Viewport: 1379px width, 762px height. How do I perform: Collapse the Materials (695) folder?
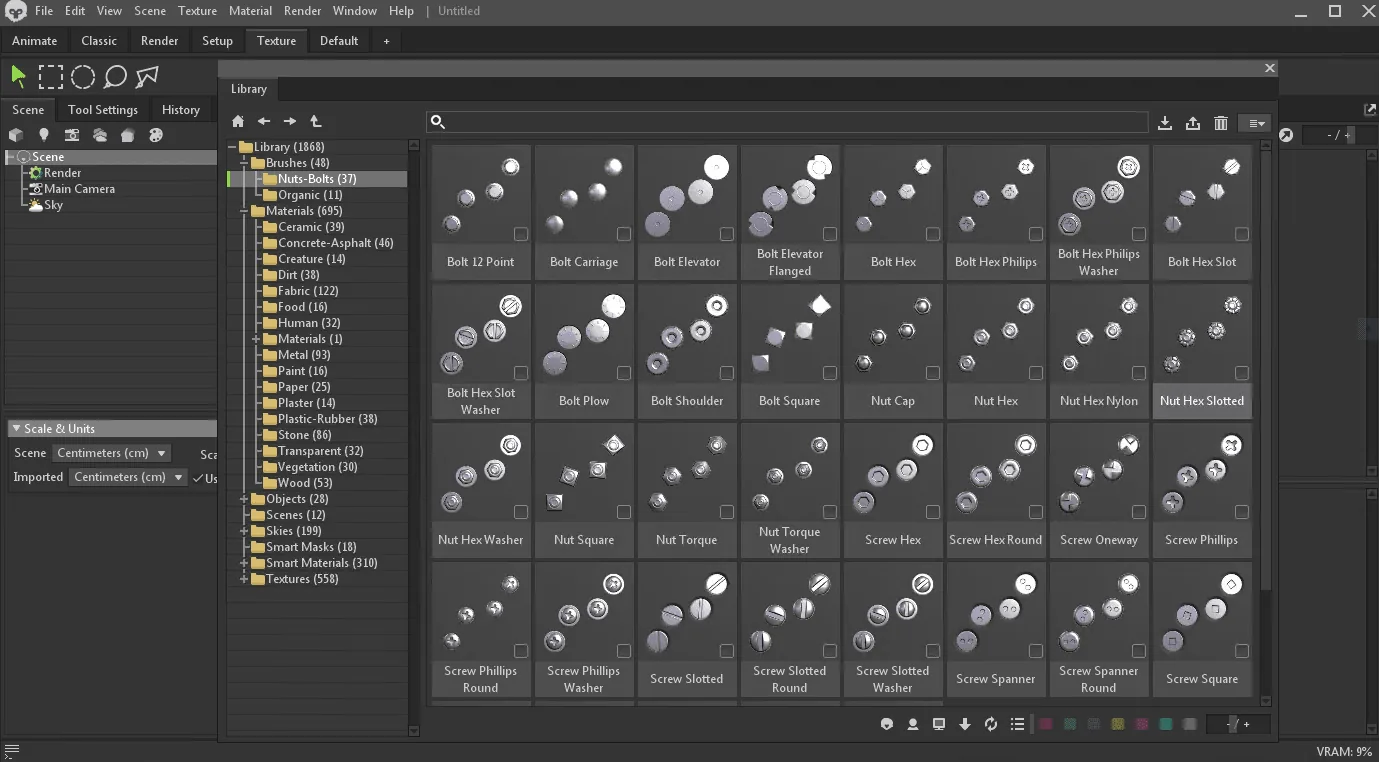click(x=244, y=211)
